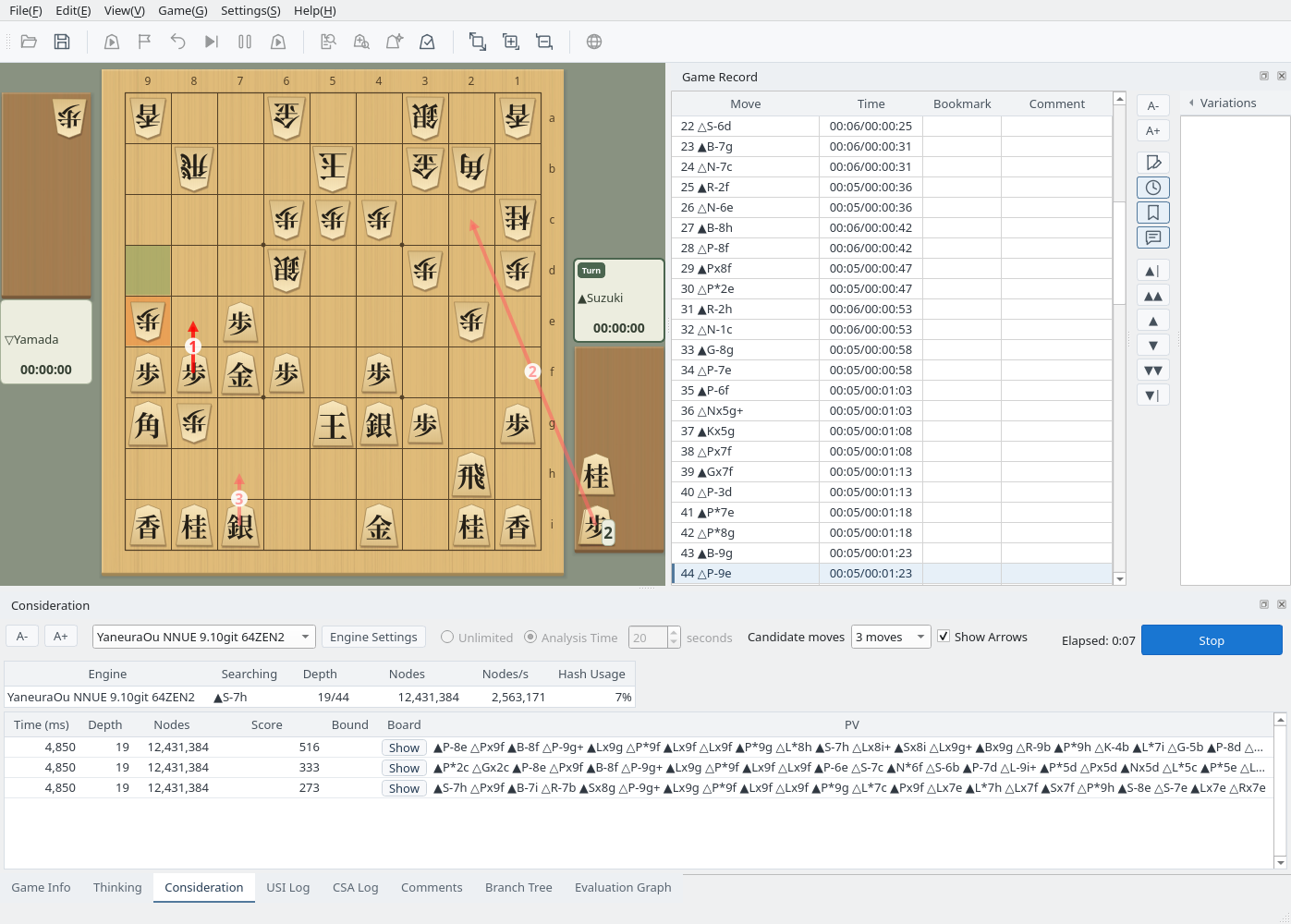Click the save floppy disk icon
1291x924 pixels.
[x=62, y=42]
